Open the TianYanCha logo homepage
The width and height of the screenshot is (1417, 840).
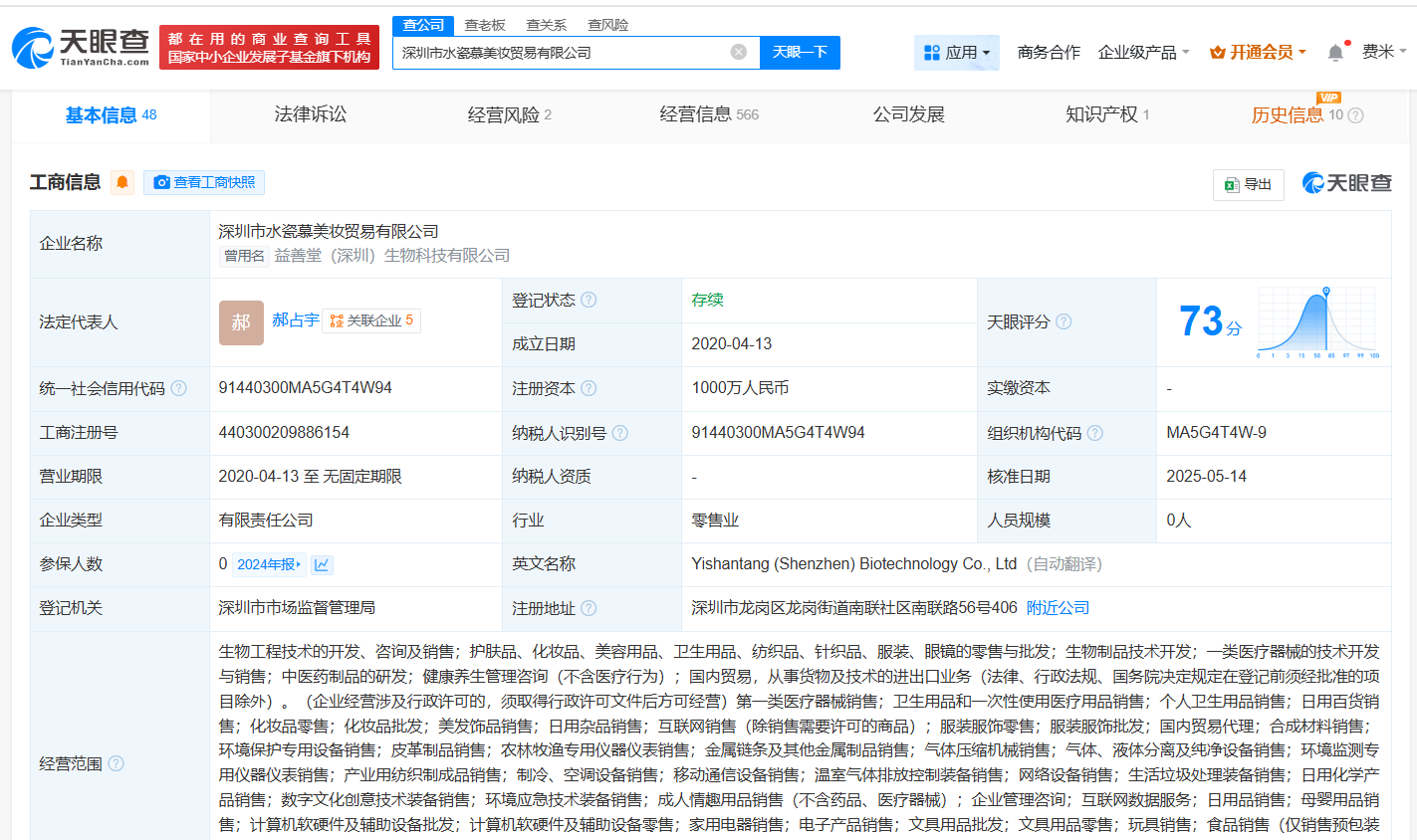80,47
